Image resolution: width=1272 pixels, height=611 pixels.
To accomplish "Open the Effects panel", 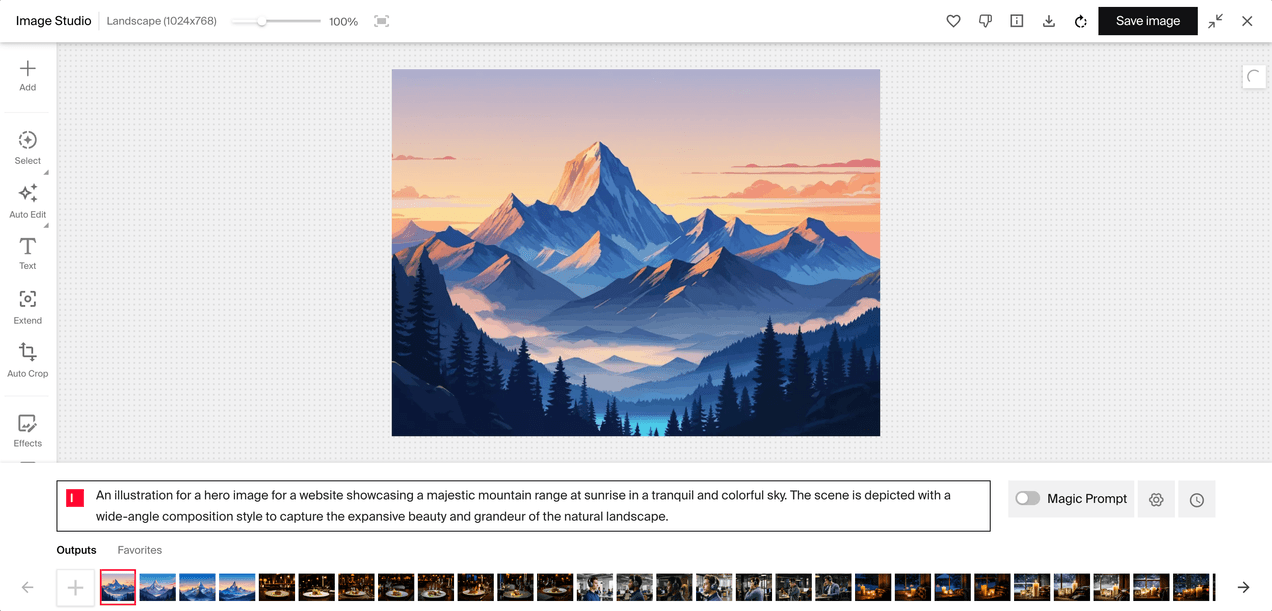I will pos(27,429).
